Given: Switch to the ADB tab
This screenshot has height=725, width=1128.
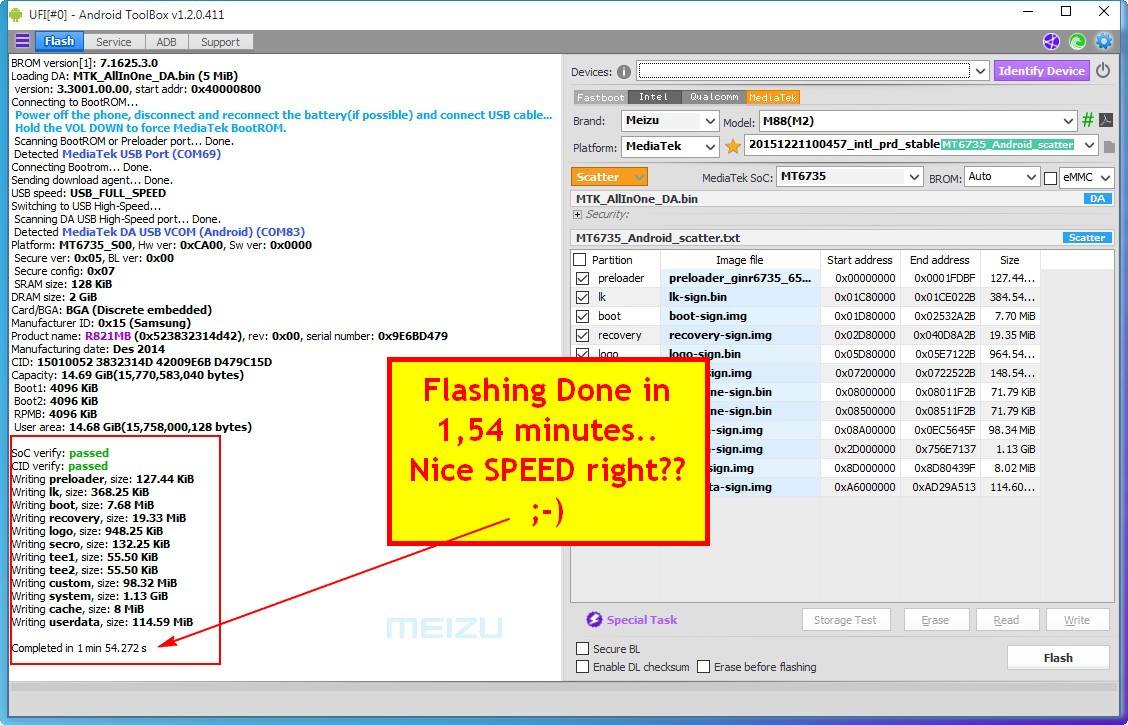Looking at the screenshot, I should click(166, 42).
